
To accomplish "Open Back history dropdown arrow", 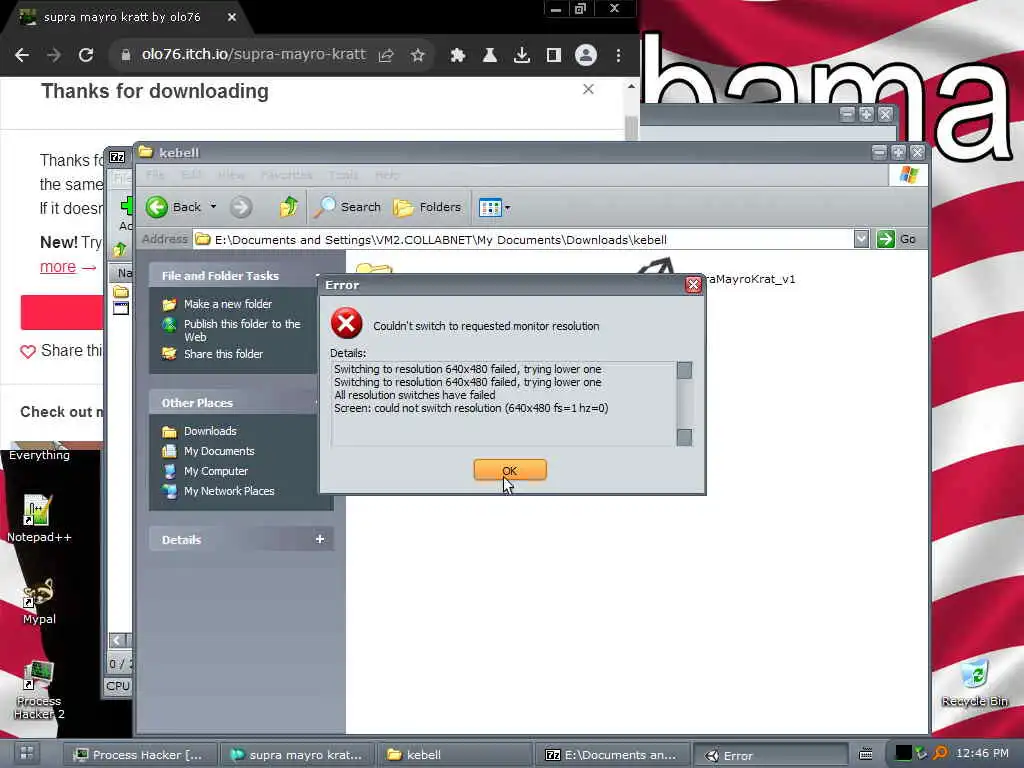I will click(213, 207).
